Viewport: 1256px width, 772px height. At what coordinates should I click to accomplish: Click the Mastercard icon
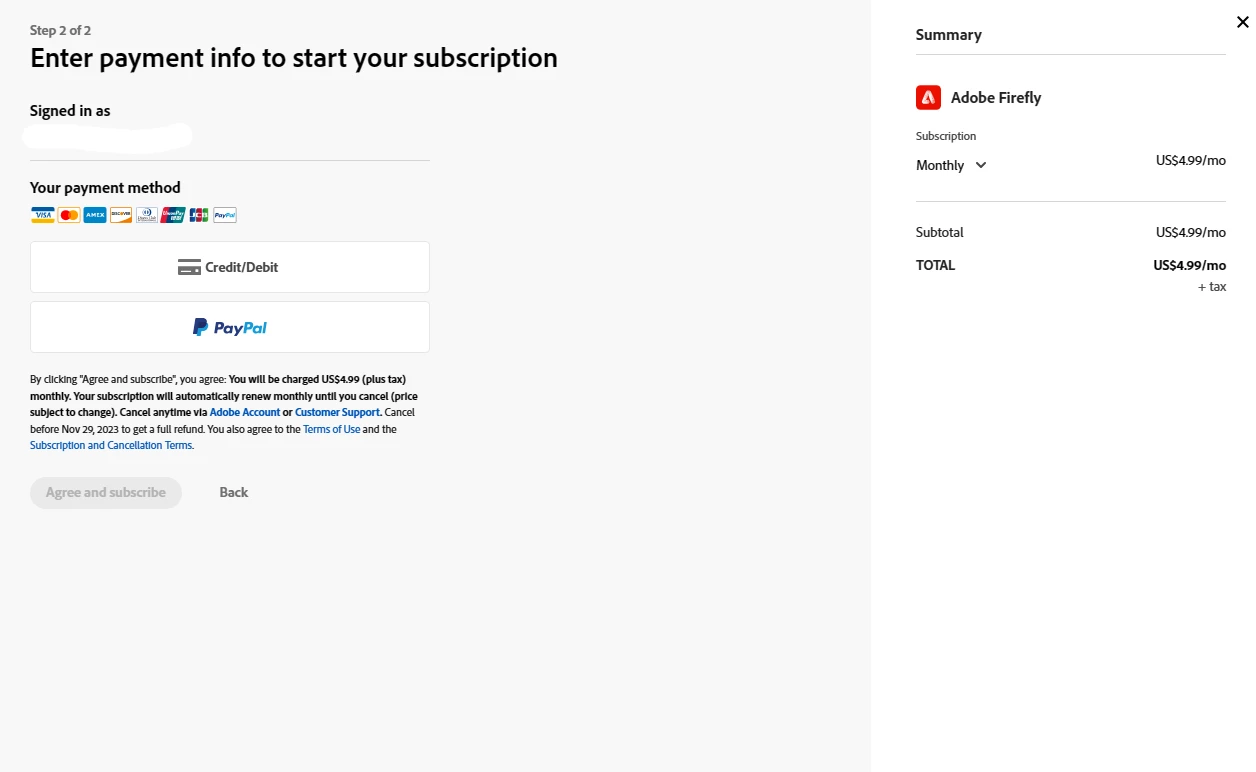point(68,215)
